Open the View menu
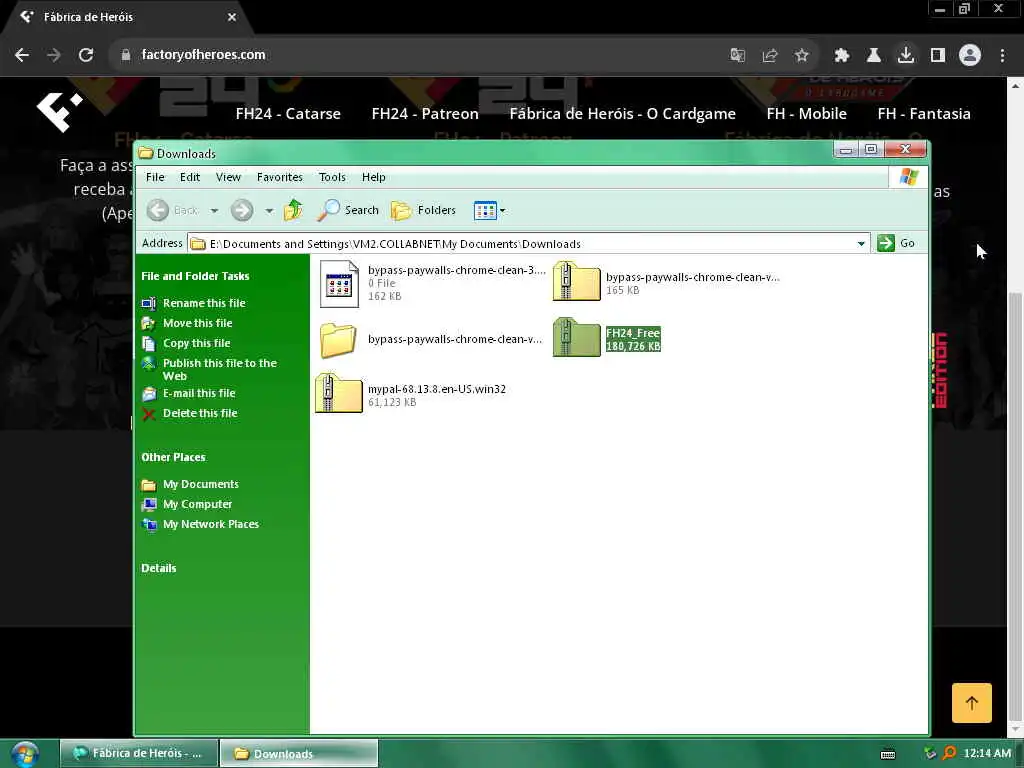This screenshot has width=1024, height=768. 229,177
